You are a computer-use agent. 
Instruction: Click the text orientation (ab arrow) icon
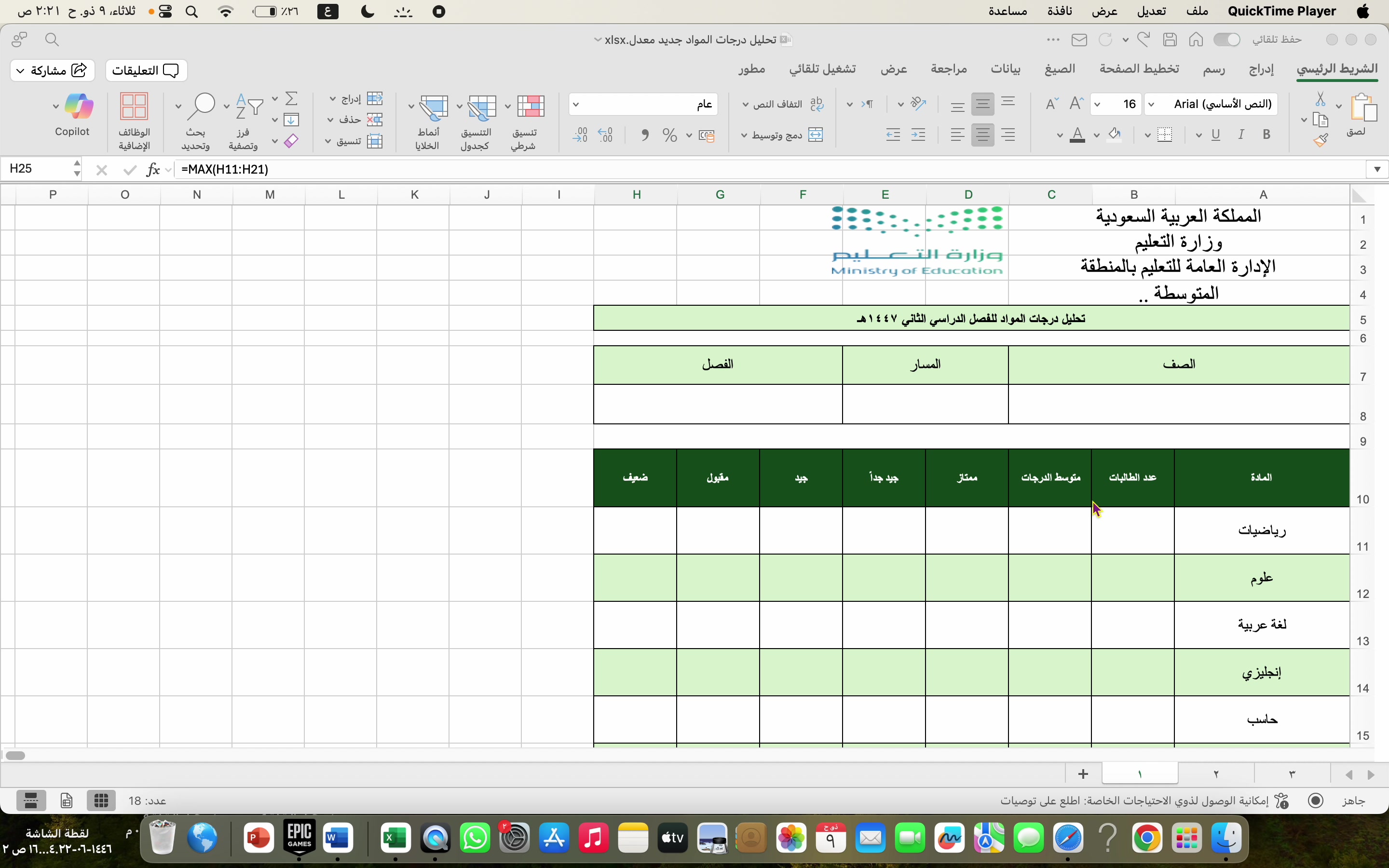click(x=918, y=104)
